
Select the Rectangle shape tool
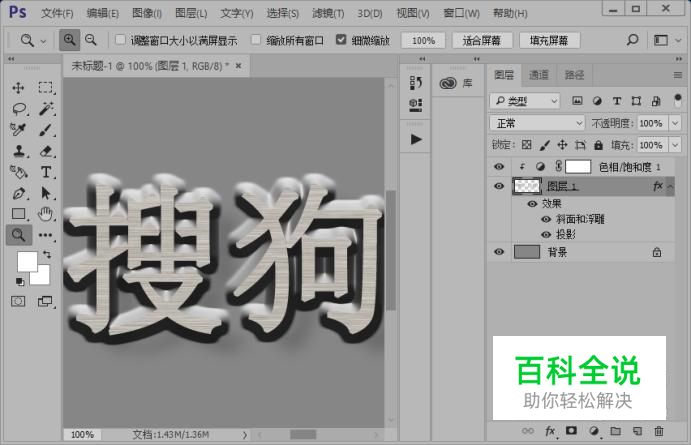pyautogui.click(x=19, y=214)
